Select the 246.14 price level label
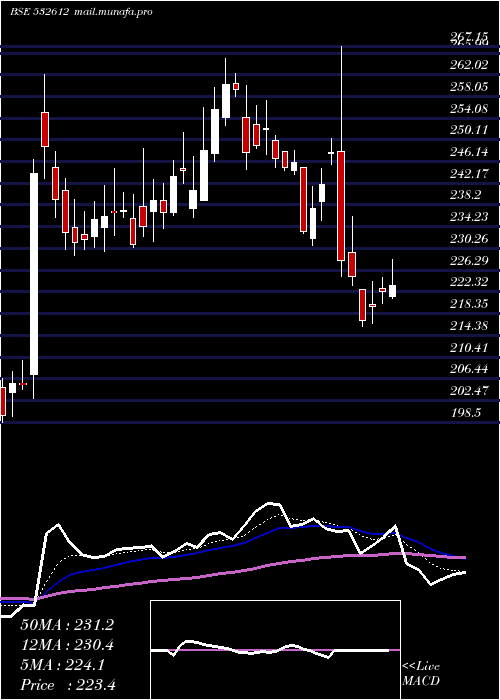Screen dimensions: 500x700 click(x=468, y=152)
